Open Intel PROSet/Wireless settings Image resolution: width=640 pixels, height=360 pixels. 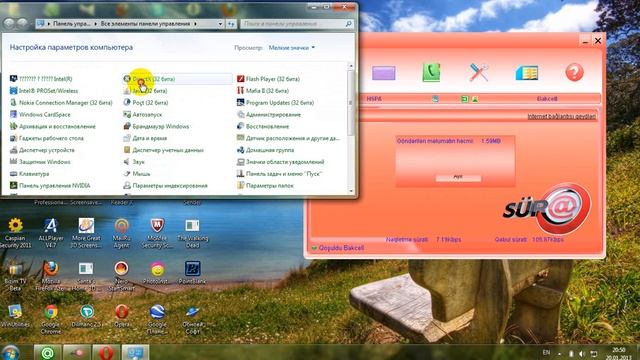44,91
